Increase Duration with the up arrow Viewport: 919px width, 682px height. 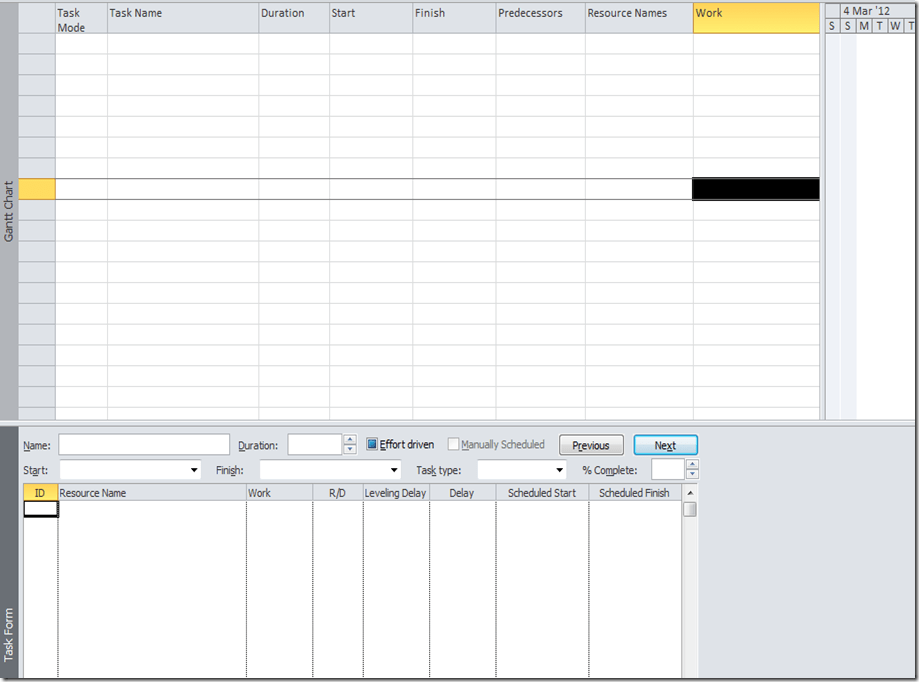[x=350, y=439]
